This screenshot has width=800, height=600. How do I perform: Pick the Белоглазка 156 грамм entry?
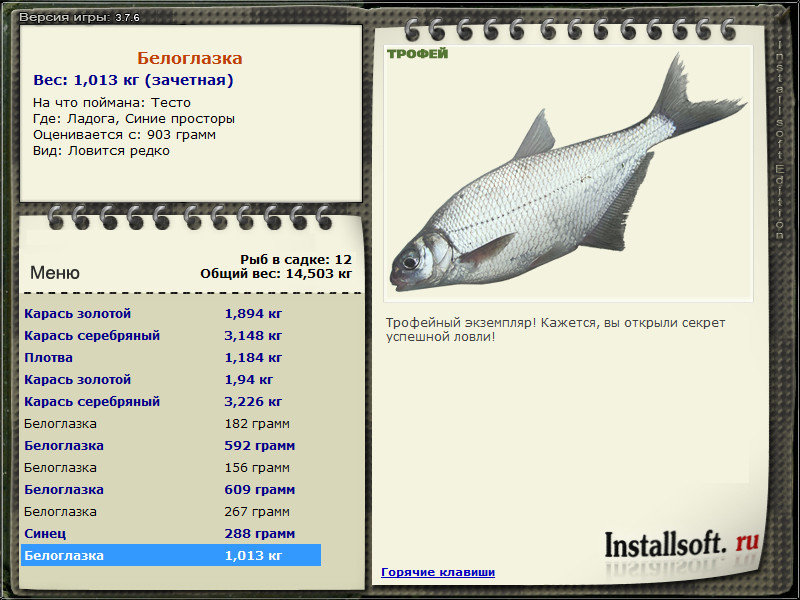coord(171,467)
